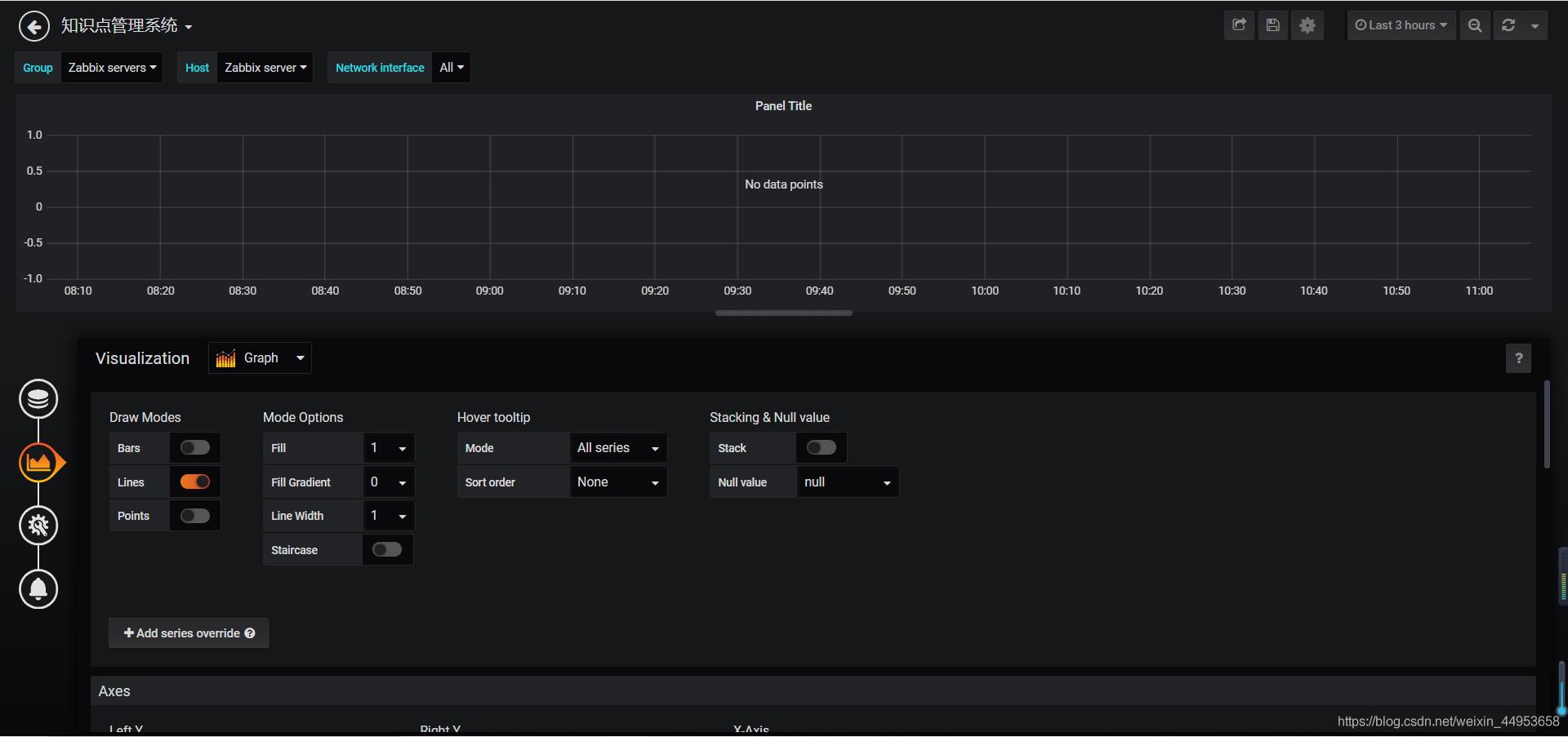
Task: Click the panel resize handle bar
Action: 784,313
